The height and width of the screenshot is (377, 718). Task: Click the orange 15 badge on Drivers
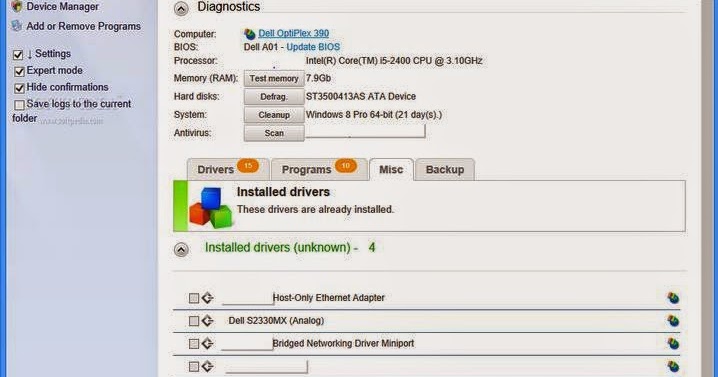(x=248, y=165)
